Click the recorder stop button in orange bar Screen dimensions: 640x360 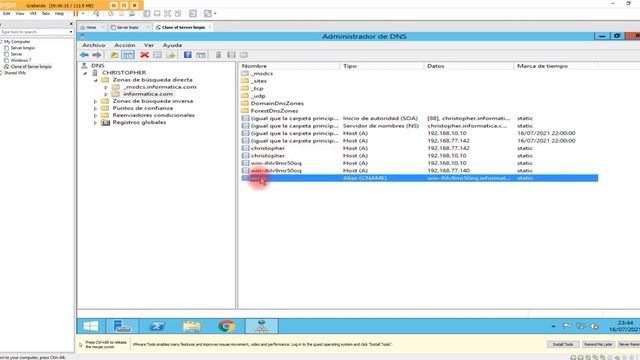click(x=134, y=5)
